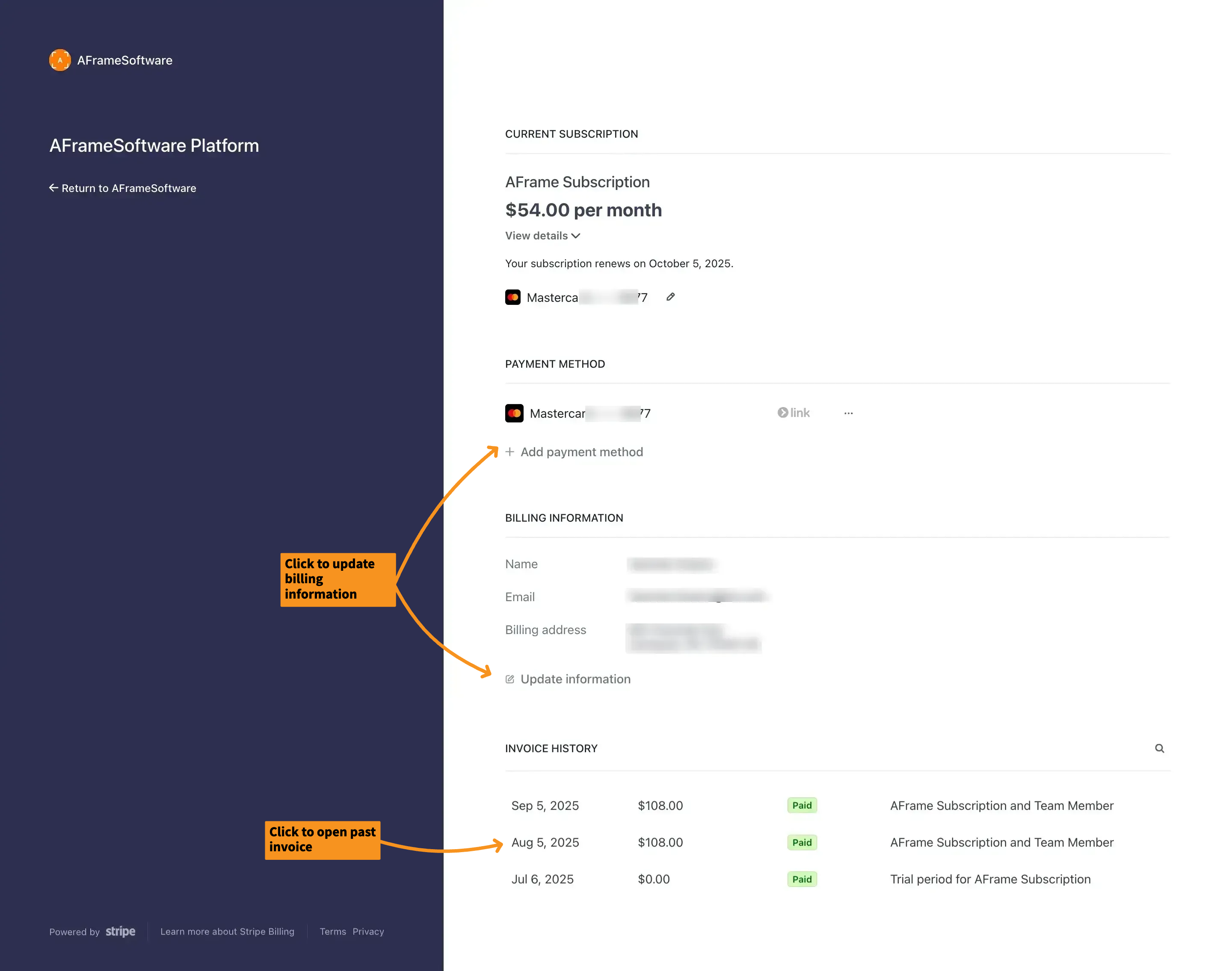Click the Mastercard icon under Payment Method
The image size is (1232, 971).
514,413
